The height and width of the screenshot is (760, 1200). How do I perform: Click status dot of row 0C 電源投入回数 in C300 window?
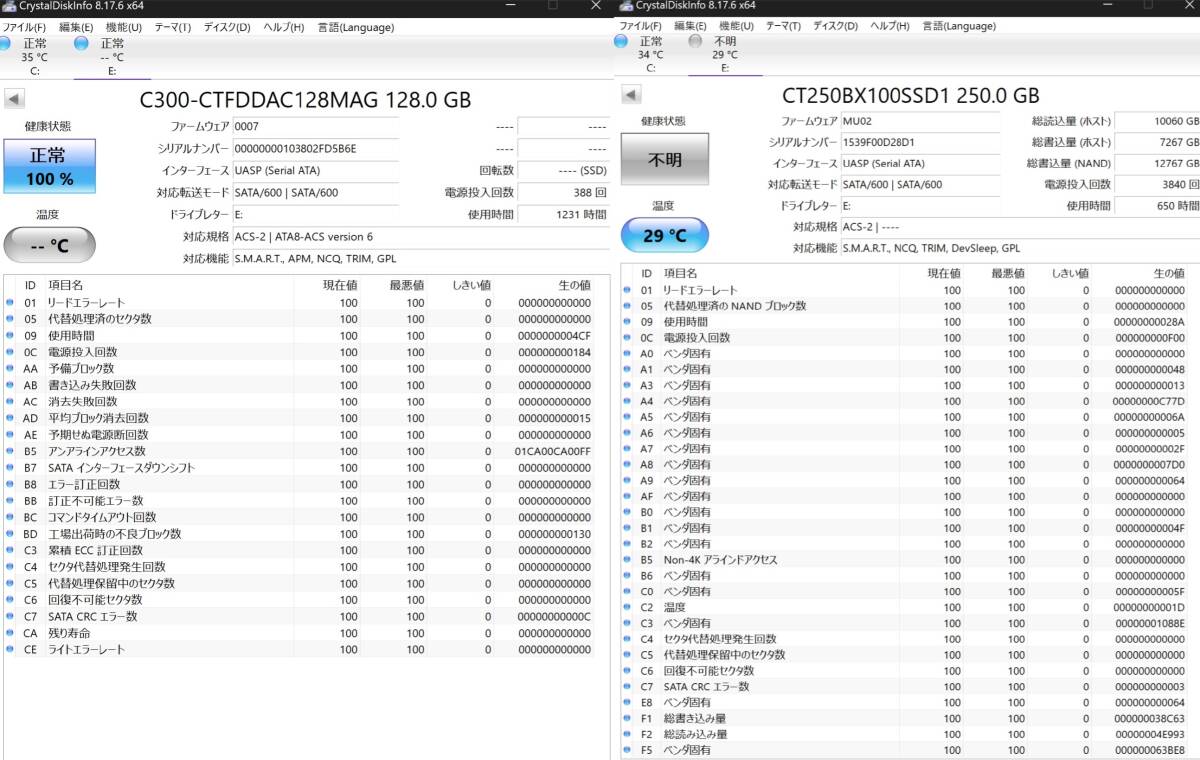pyautogui.click(x=11, y=352)
